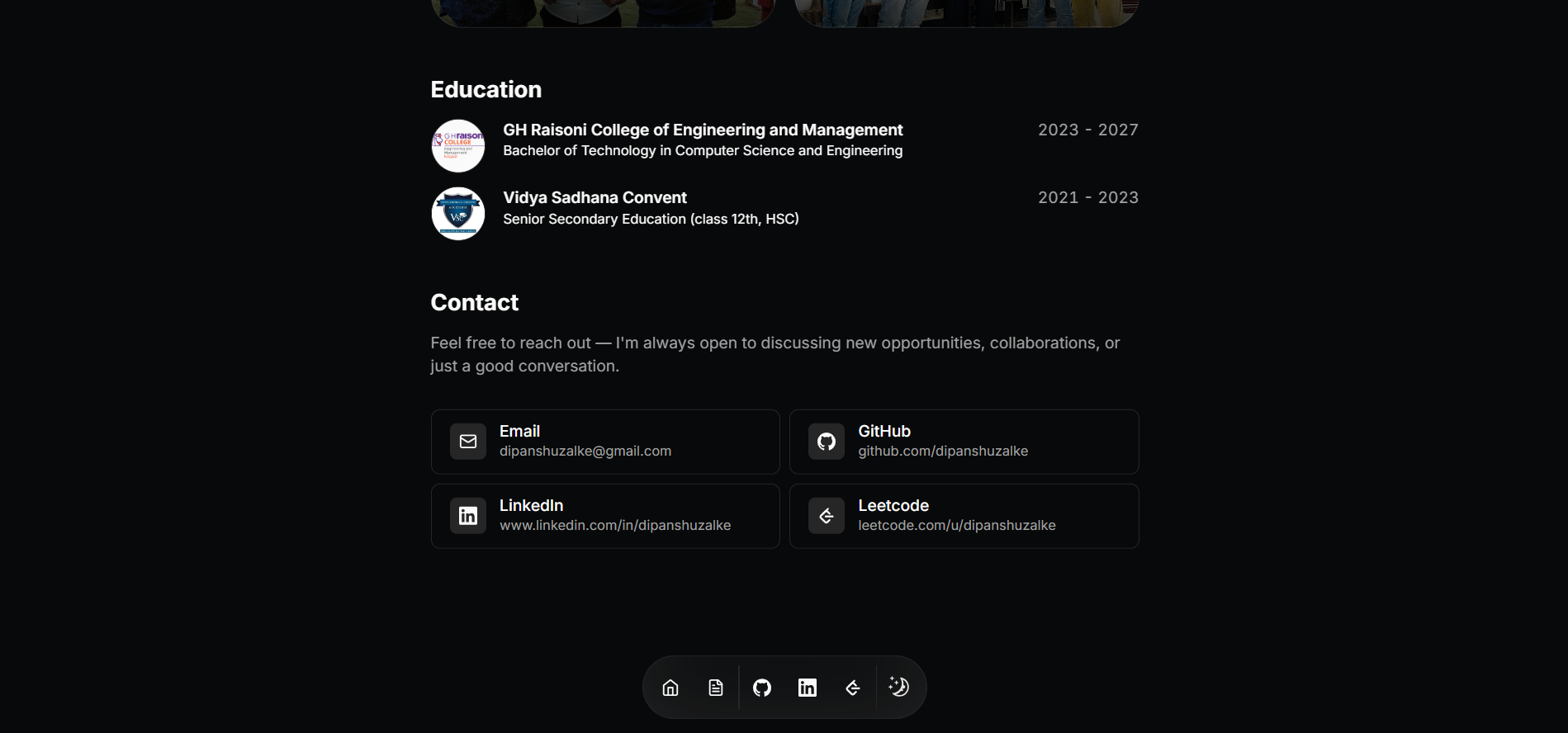Select Vidya Sadhana Convent heading
This screenshot has width=1568, height=733.
coord(595,197)
